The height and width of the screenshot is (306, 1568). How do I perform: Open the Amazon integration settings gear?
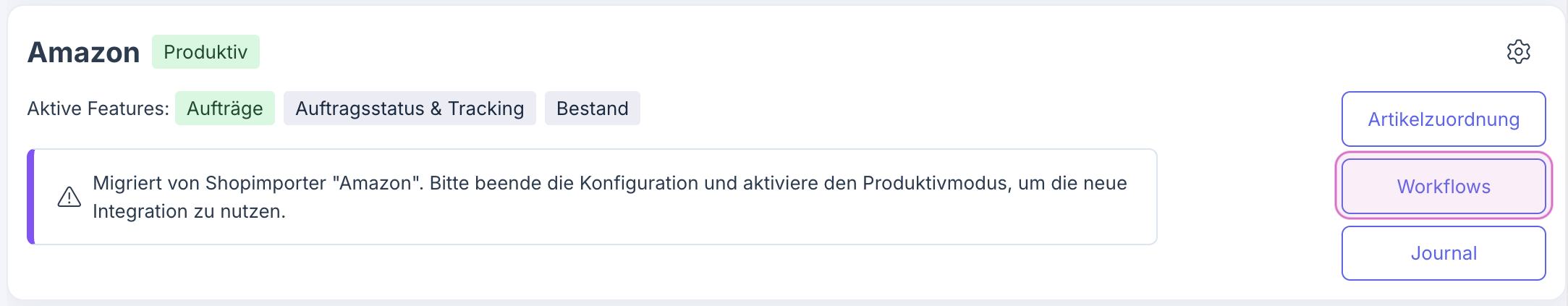click(x=1518, y=52)
